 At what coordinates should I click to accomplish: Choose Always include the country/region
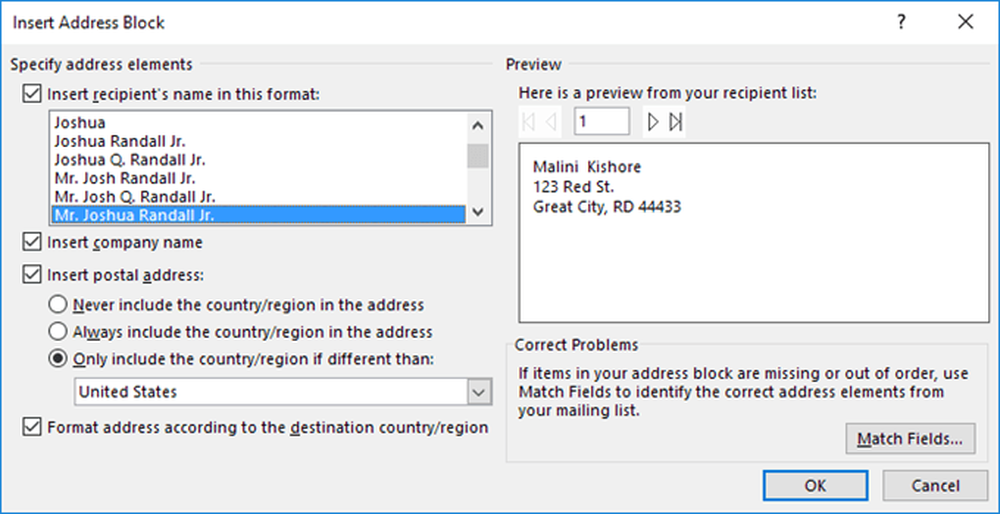point(57,332)
